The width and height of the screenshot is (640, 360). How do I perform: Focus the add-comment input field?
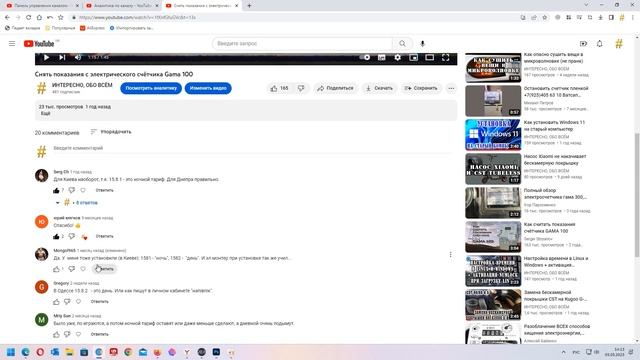click(252, 149)
